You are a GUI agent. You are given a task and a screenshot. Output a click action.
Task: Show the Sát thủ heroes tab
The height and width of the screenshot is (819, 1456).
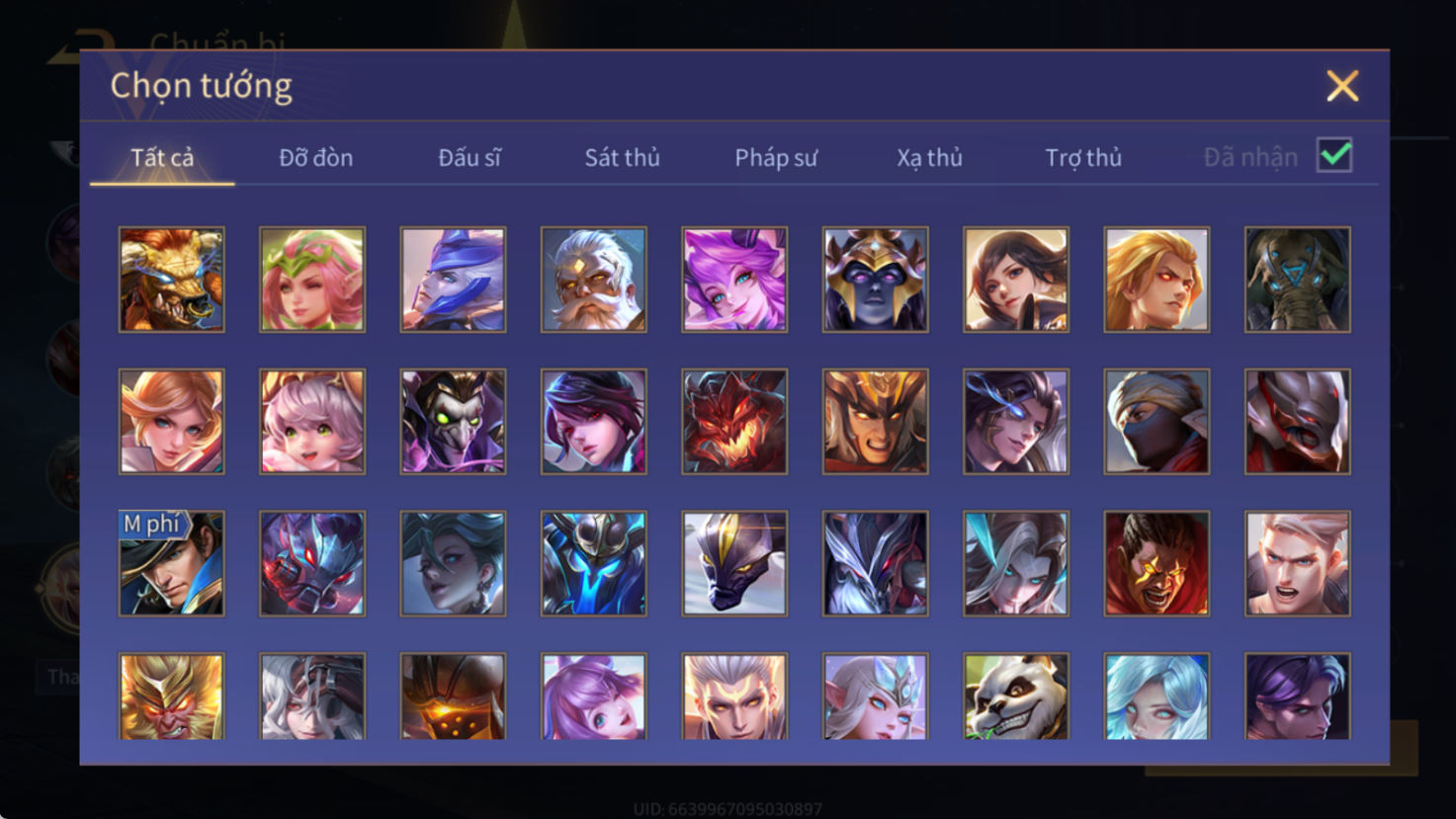pos(622,157)
